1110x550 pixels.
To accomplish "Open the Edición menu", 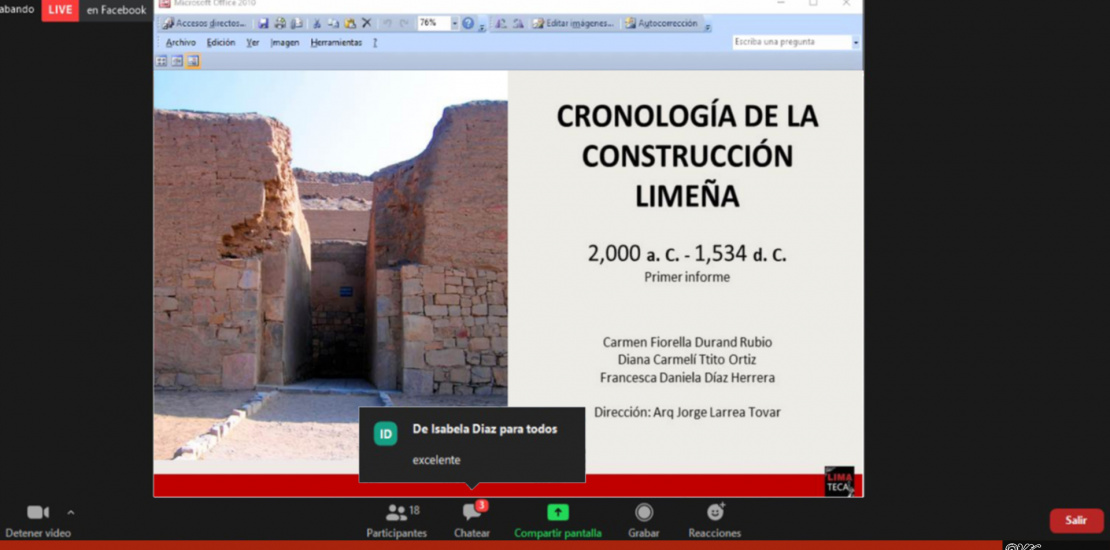I will point(221,42).
